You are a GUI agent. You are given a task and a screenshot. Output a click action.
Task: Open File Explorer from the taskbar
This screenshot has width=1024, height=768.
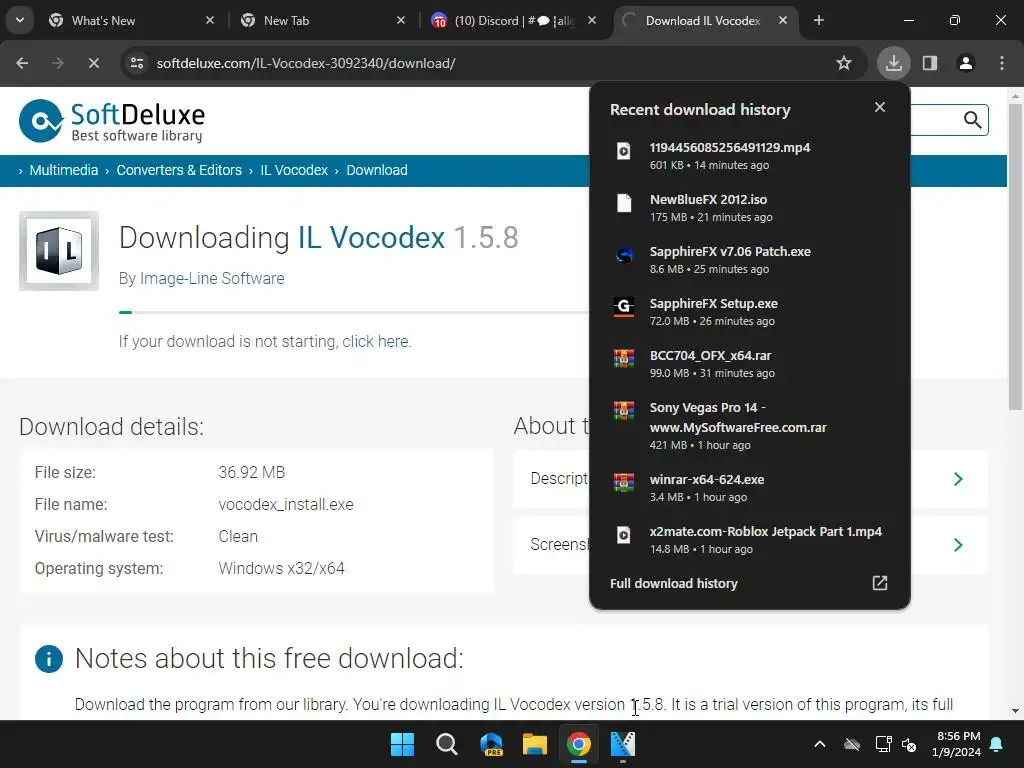[x=535, y=744]
